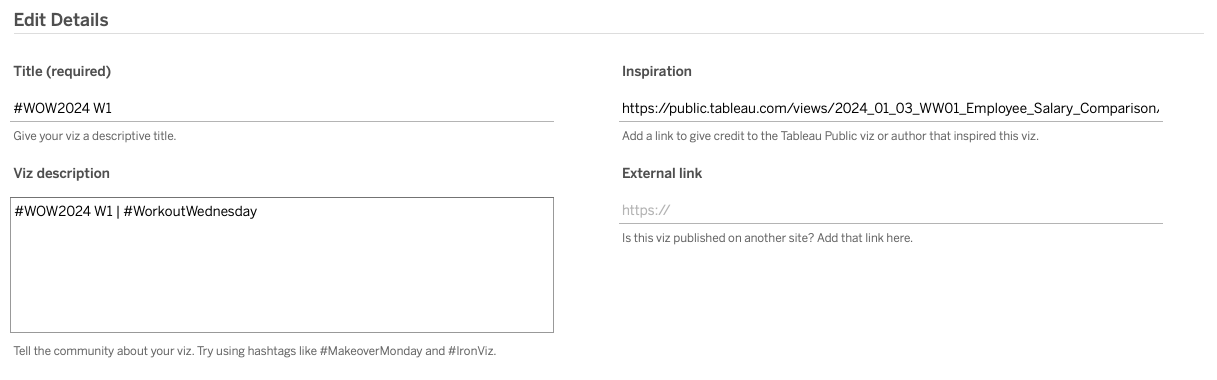
Task: Click the 'External link' field label
Action: [662, 173]
